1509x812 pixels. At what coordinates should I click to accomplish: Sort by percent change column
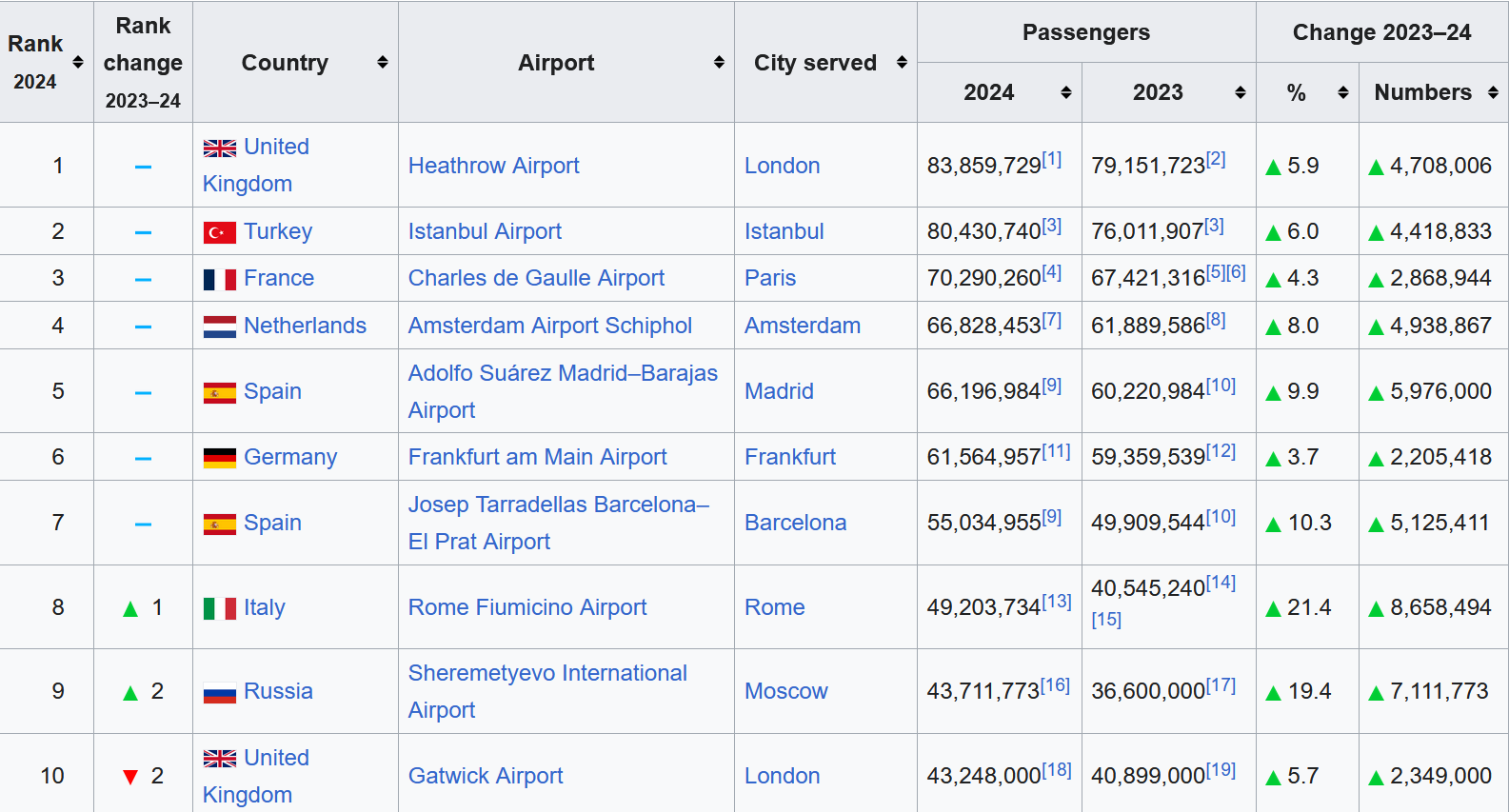pos(1342,92)
